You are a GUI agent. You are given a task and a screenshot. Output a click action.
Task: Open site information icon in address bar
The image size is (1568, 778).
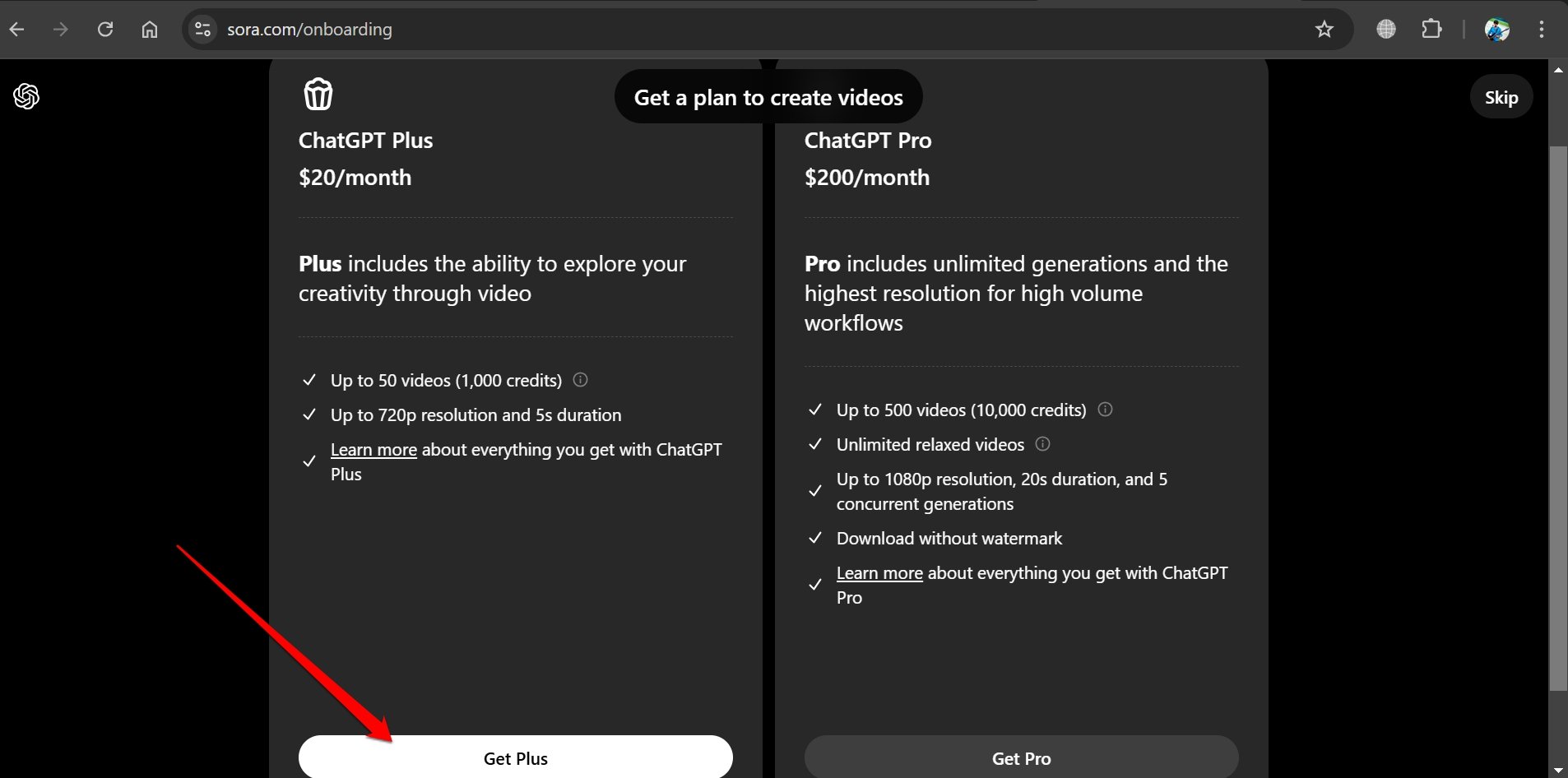tap(202, 30)
